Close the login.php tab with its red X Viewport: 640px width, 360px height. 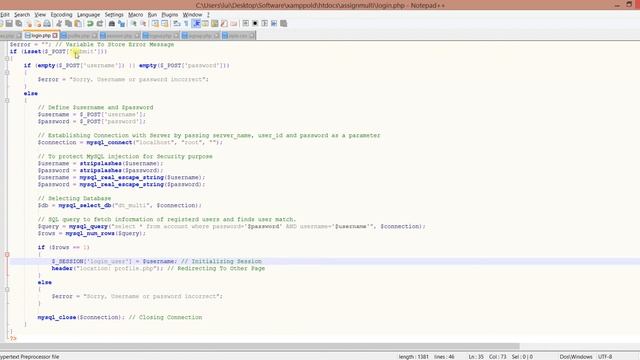pyautogui.click(x=55, y=36)
